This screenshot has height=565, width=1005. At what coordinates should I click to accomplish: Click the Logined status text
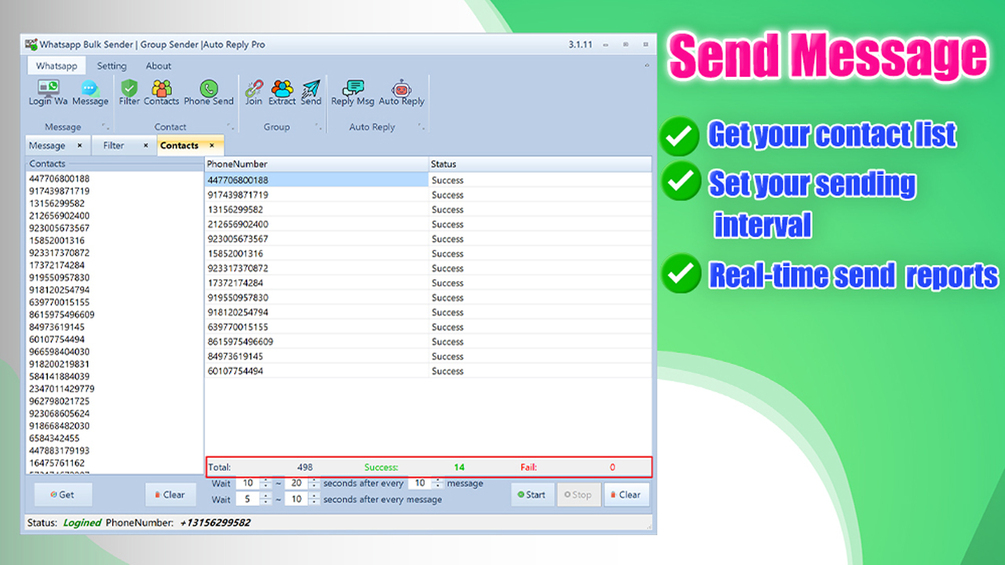82,523
